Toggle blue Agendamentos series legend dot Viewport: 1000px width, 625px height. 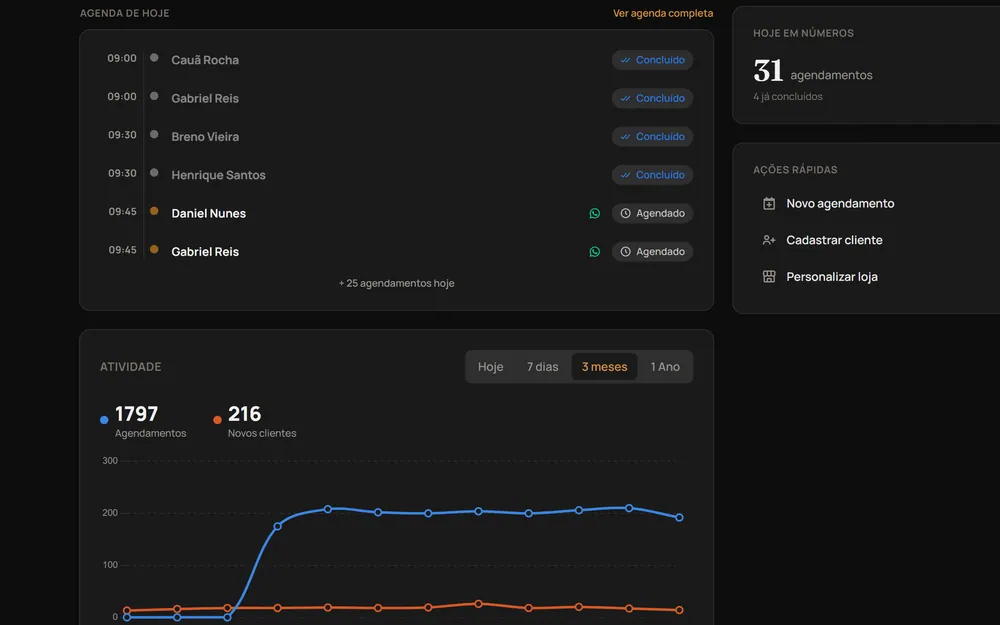coord(104,420)
